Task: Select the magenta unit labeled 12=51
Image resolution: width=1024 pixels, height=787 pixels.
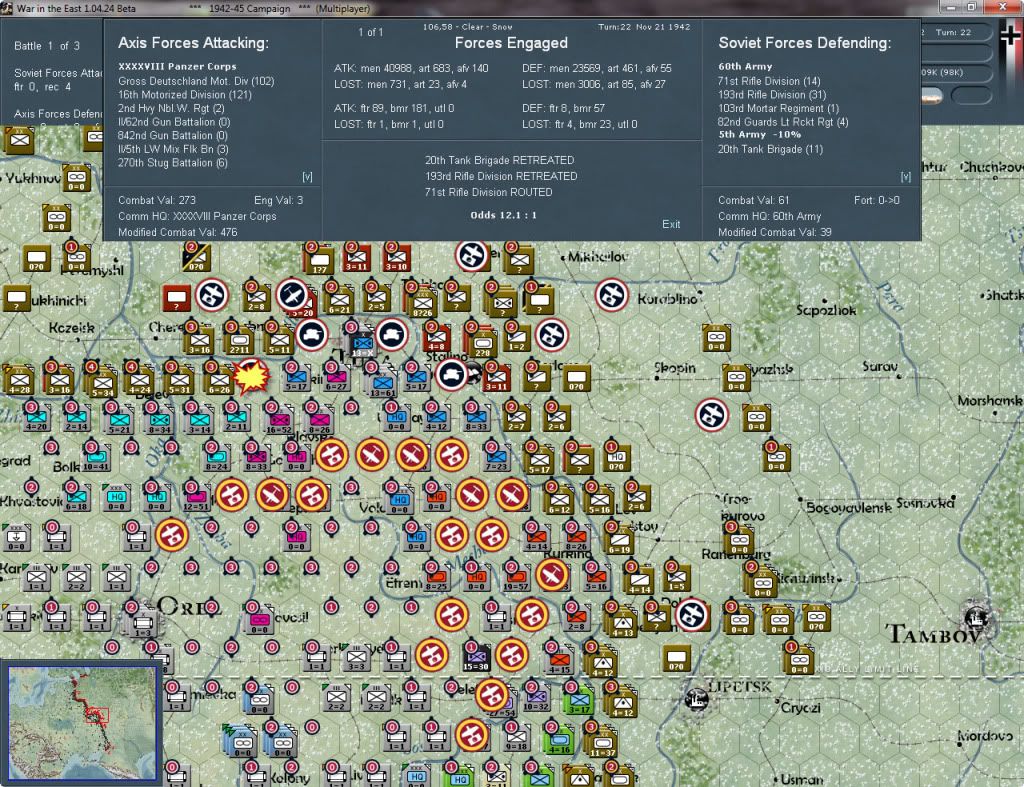Action: pyautogui.click(x=196, y=499)
